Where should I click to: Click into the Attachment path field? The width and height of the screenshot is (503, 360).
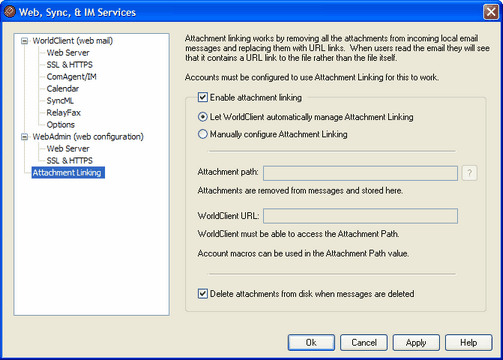[360, 173]
